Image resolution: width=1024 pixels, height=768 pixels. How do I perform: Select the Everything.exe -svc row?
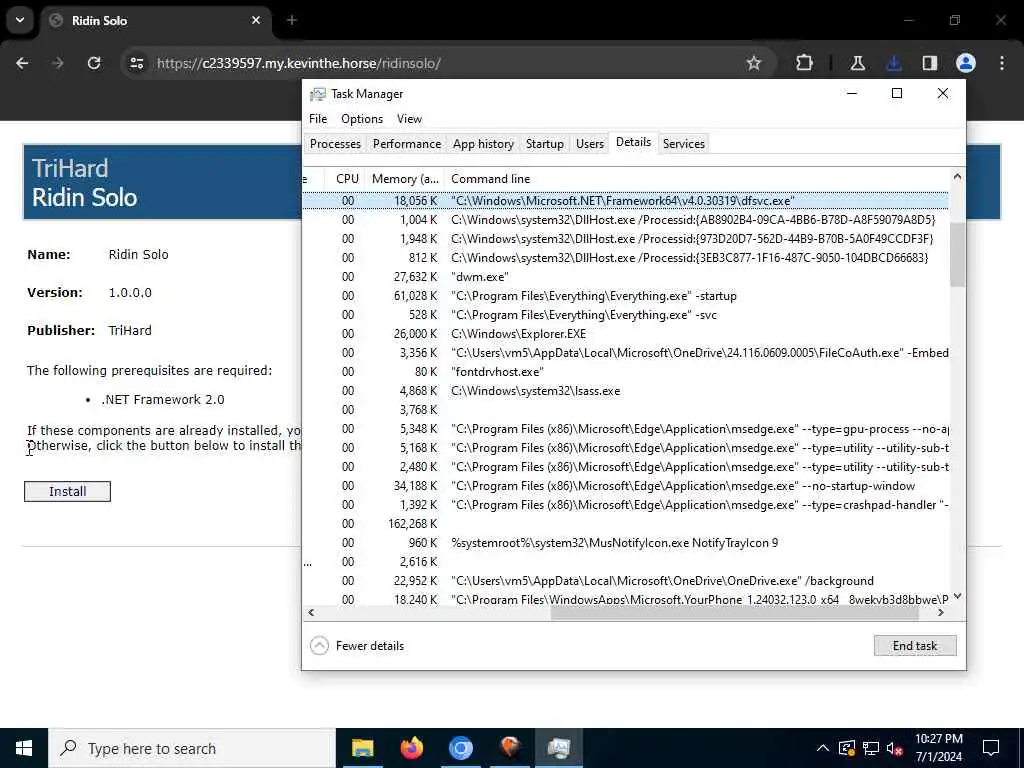tap(626, 315)
